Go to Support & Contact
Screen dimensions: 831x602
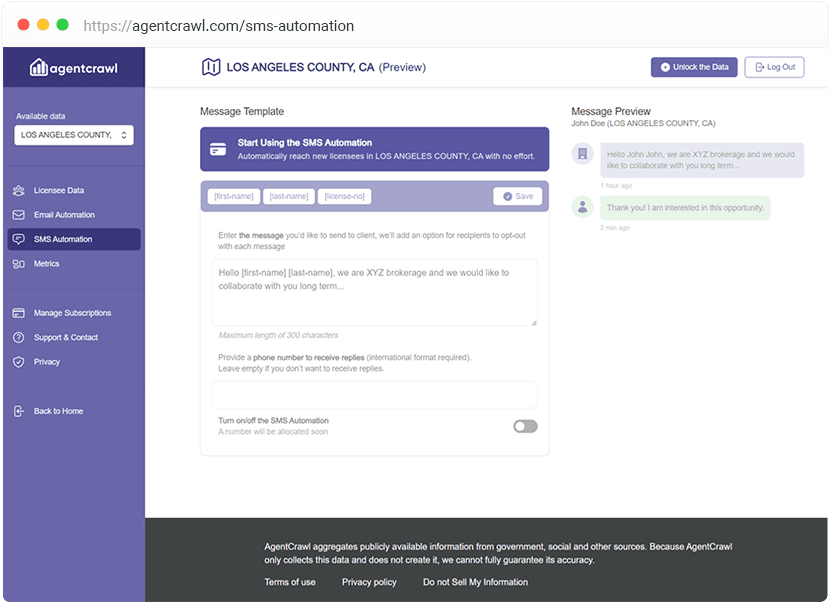(65, 338)
